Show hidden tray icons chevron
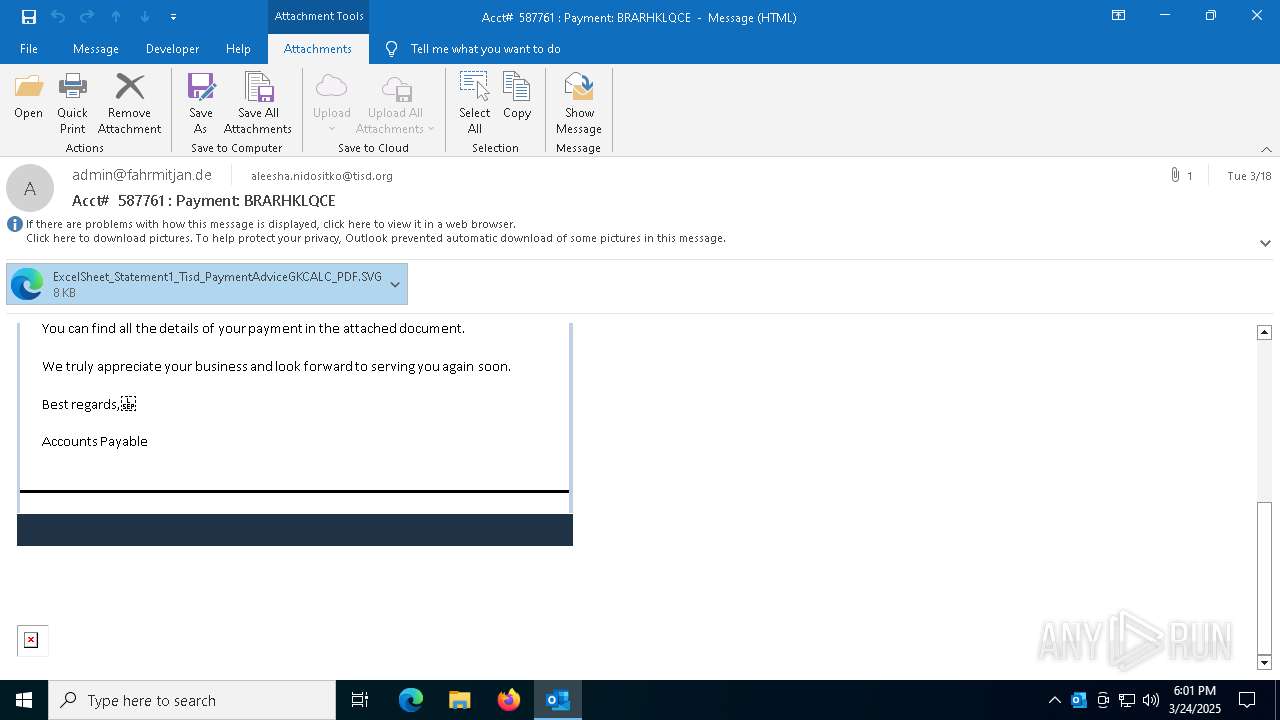Image resolution: width=1280 pixels, height=720 pixels. (1055, 700)
